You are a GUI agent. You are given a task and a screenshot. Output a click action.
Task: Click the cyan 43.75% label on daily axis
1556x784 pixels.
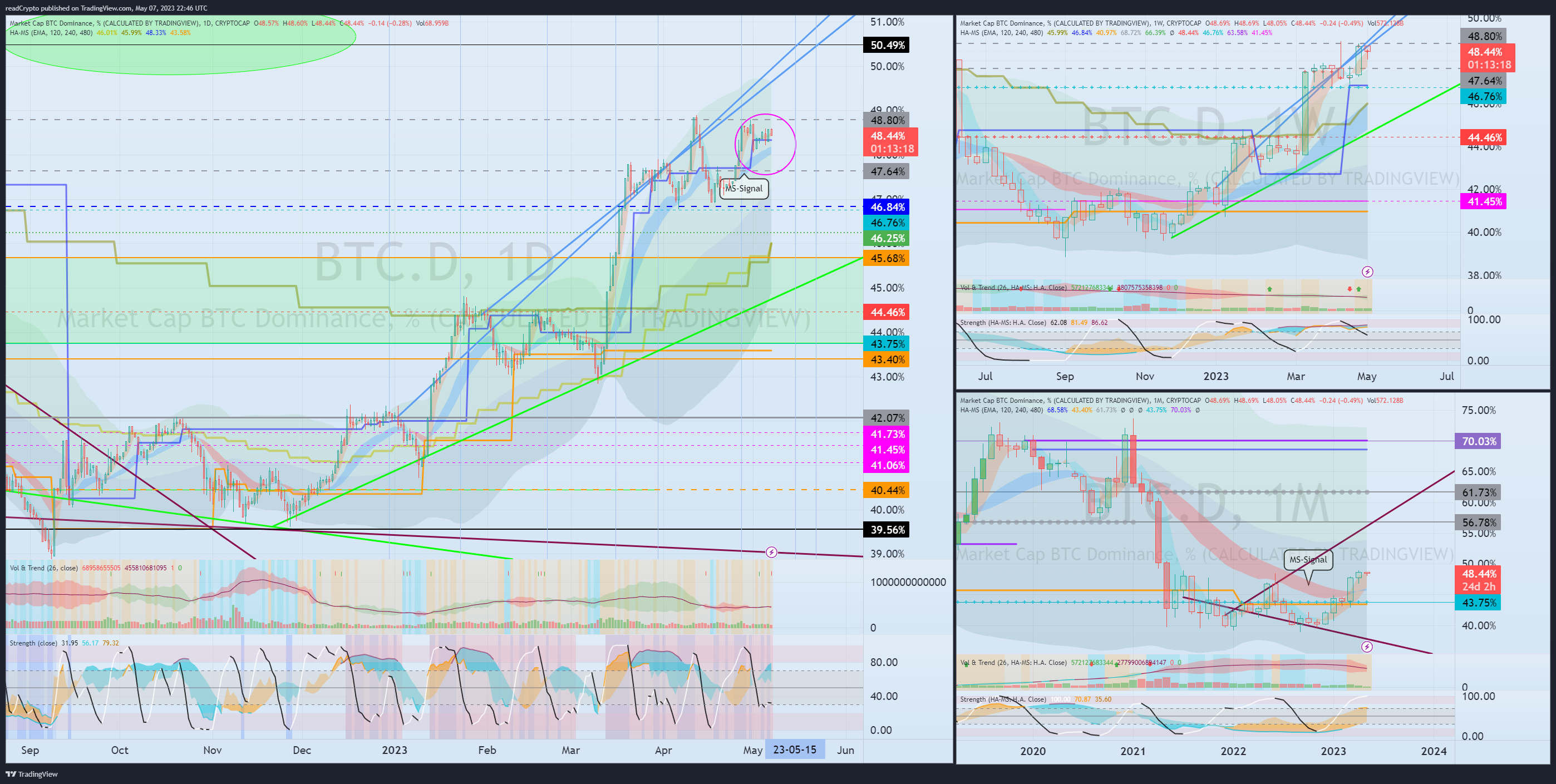(887, 344)
